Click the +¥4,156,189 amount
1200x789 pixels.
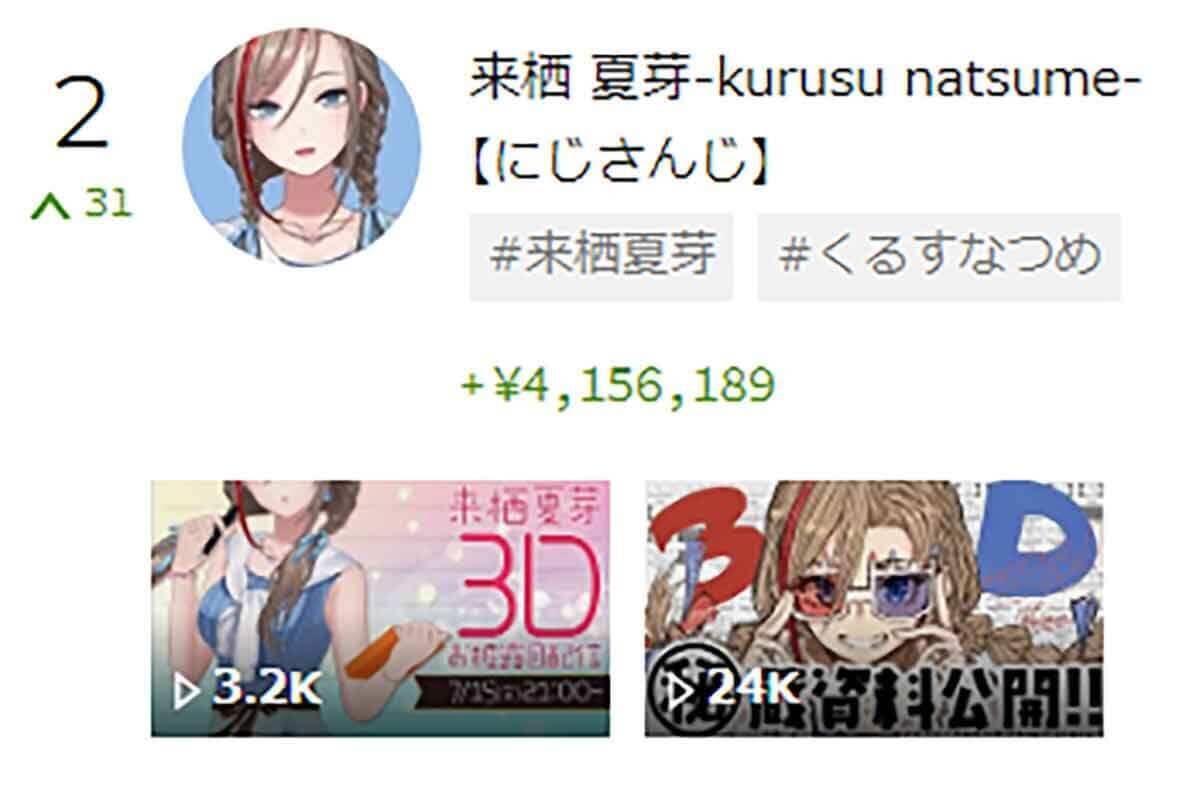617,385
